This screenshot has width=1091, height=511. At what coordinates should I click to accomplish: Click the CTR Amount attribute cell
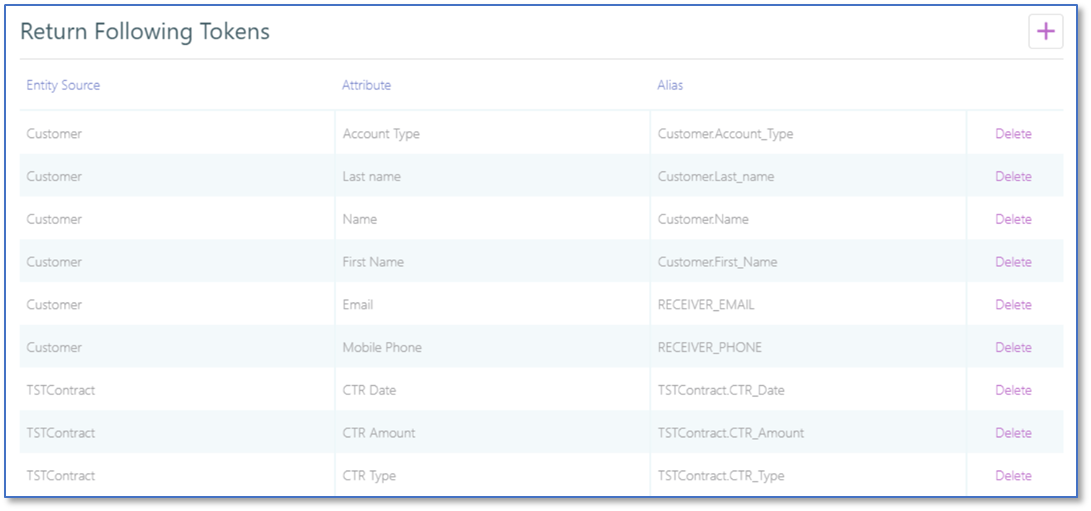tap(378, 433)
